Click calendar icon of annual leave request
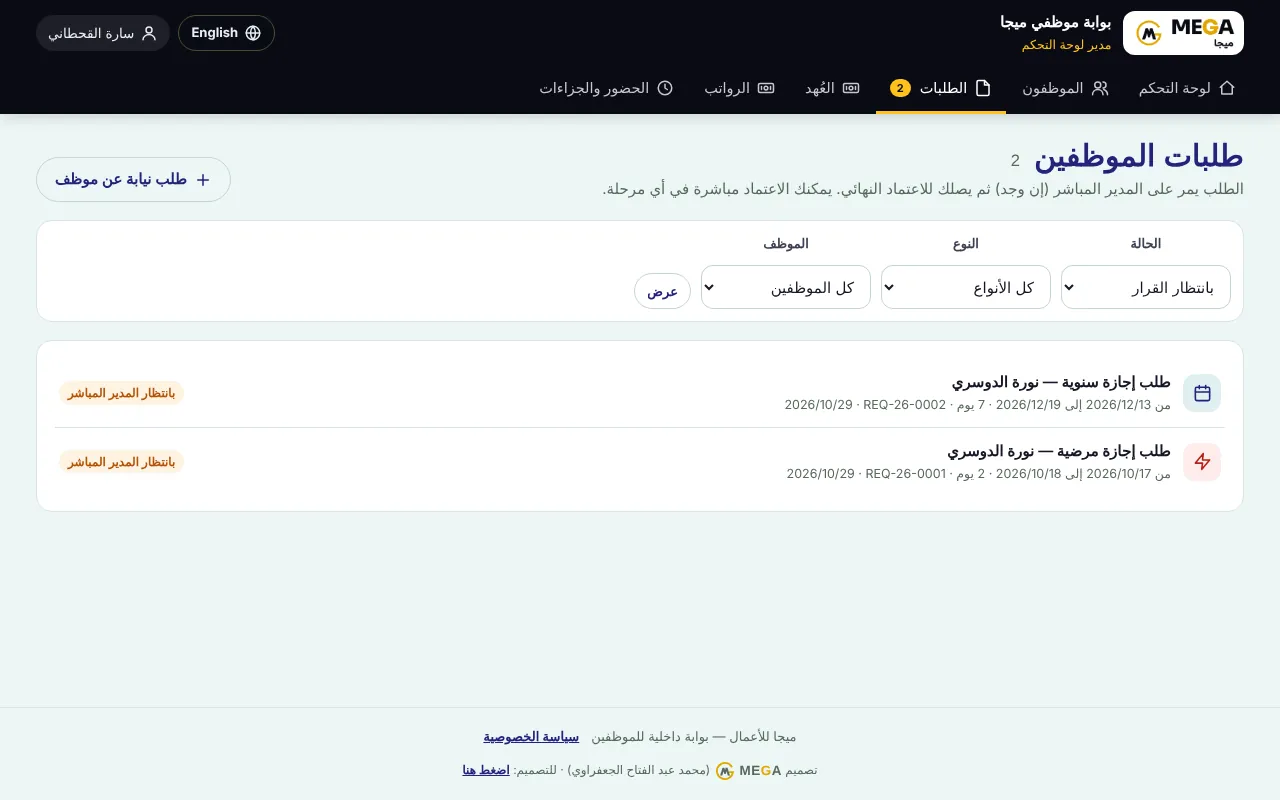The height and width of the screenshot is (800, 1280). pyautogui.click(x=1202, y=393)
